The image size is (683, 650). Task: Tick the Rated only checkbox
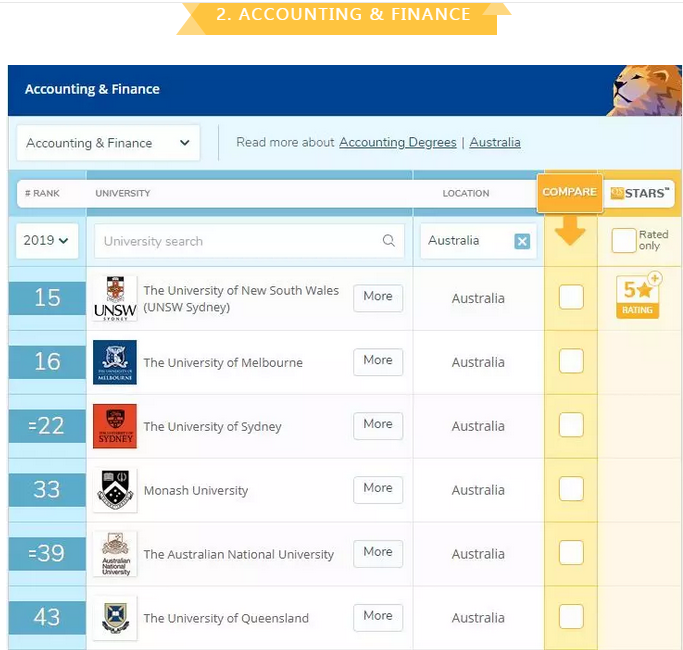623,240
